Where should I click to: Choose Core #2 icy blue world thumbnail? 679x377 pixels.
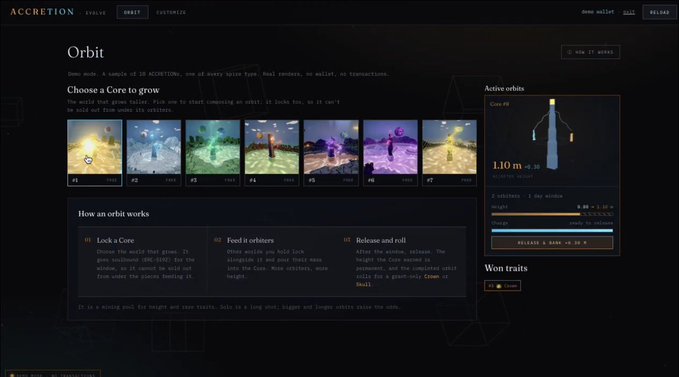(154, 153)
